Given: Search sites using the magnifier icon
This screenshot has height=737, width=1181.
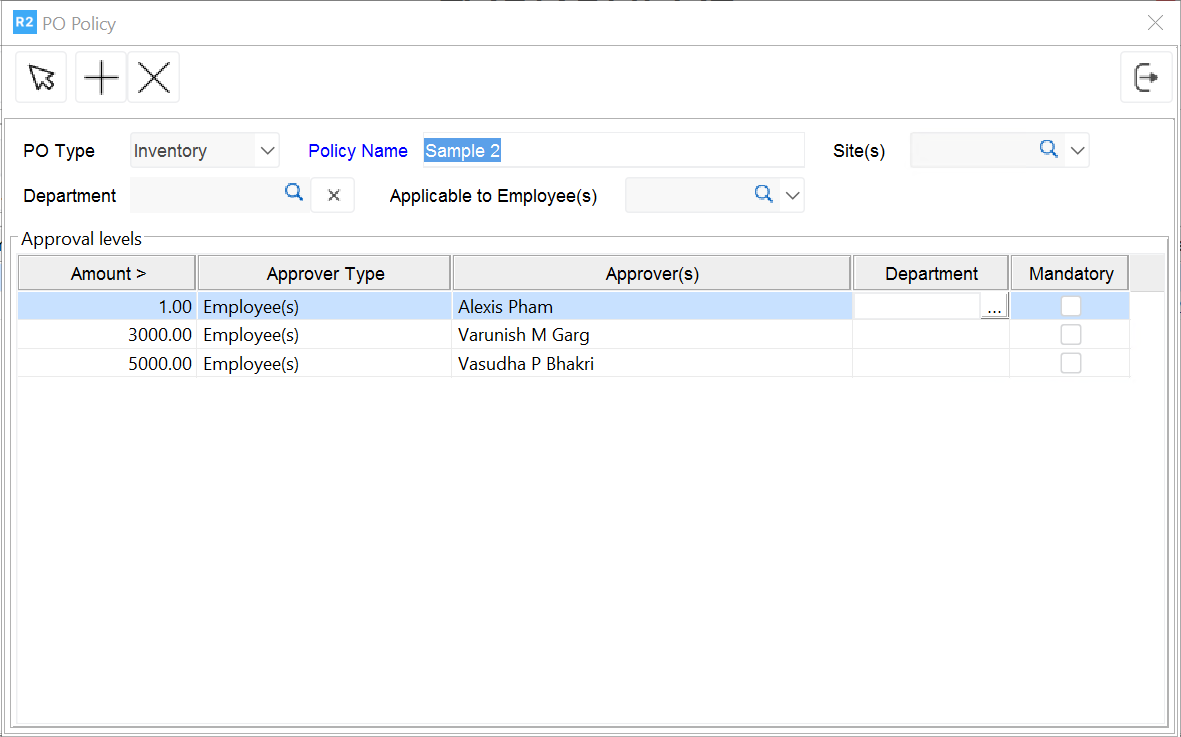Looking at the screenshot, I should (x=1048, y=149).
